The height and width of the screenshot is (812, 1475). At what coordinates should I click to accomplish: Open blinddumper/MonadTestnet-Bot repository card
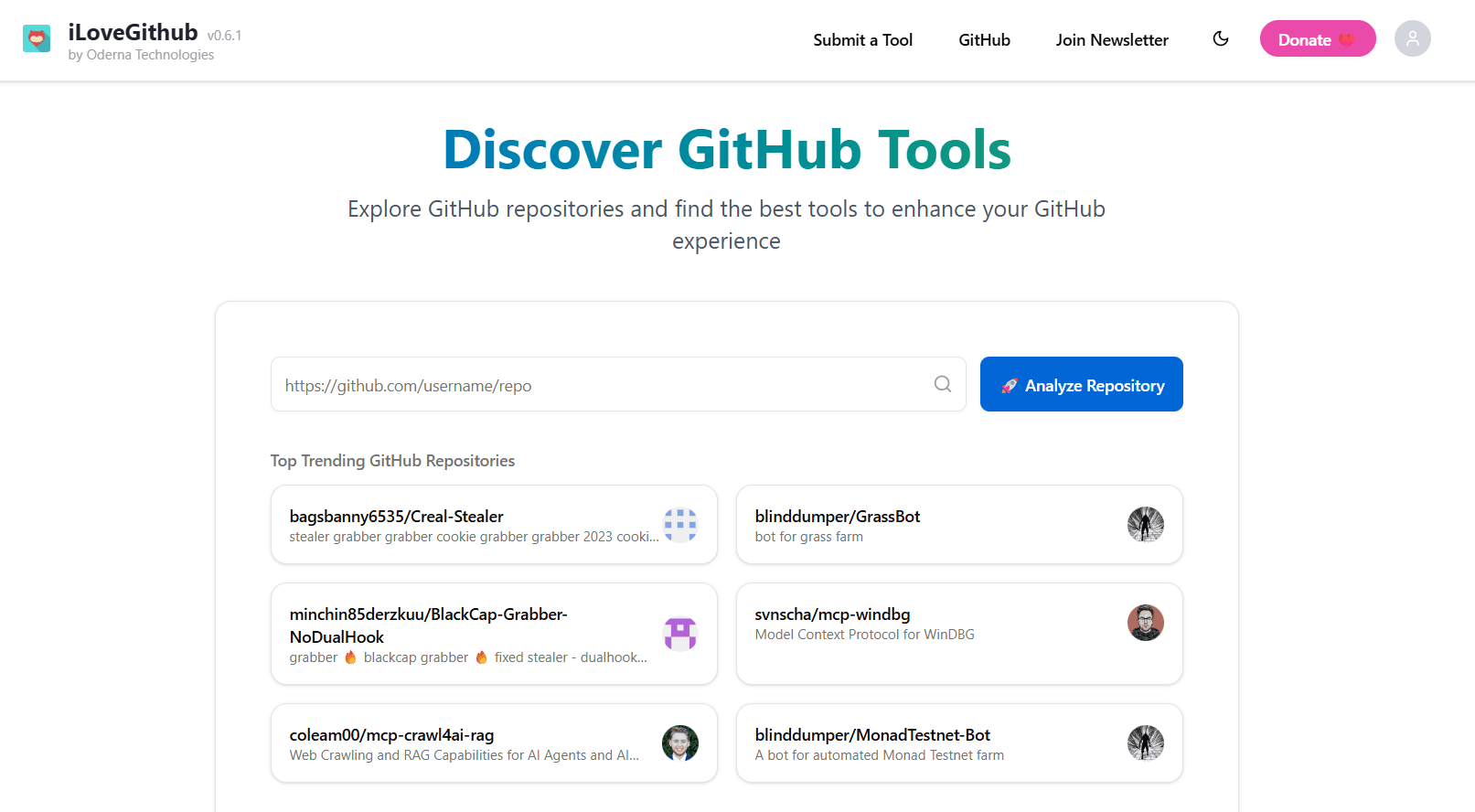[959, 743]
